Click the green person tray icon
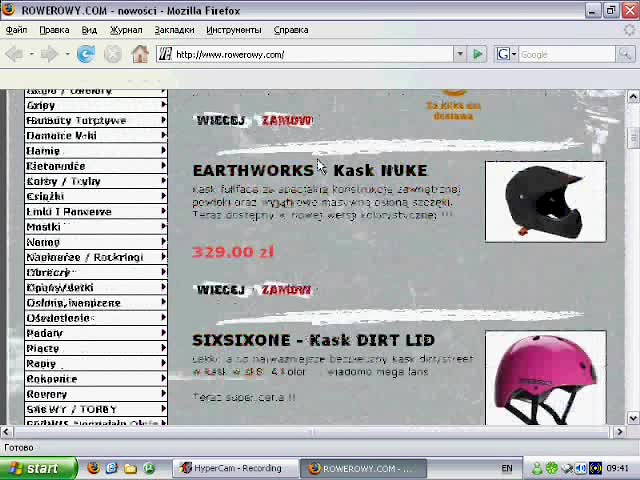This screenshot has height=480, width=640. pyautogui.click(x=537, y=468)
